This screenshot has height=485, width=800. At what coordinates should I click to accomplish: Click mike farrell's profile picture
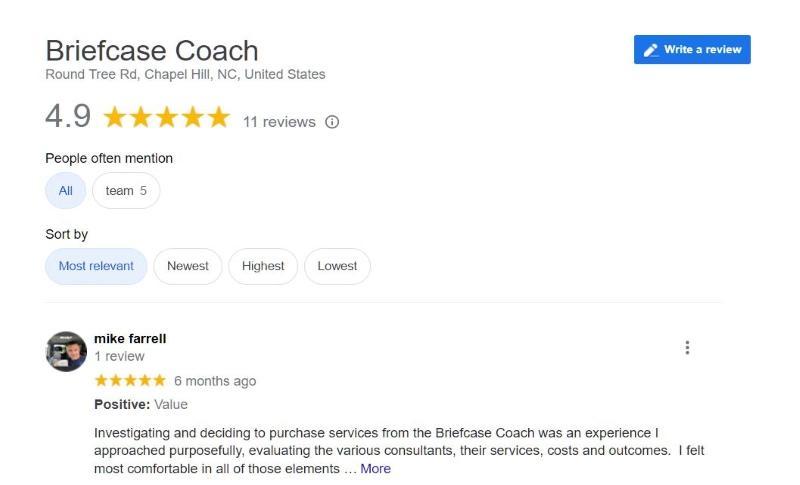pos(66,351)
